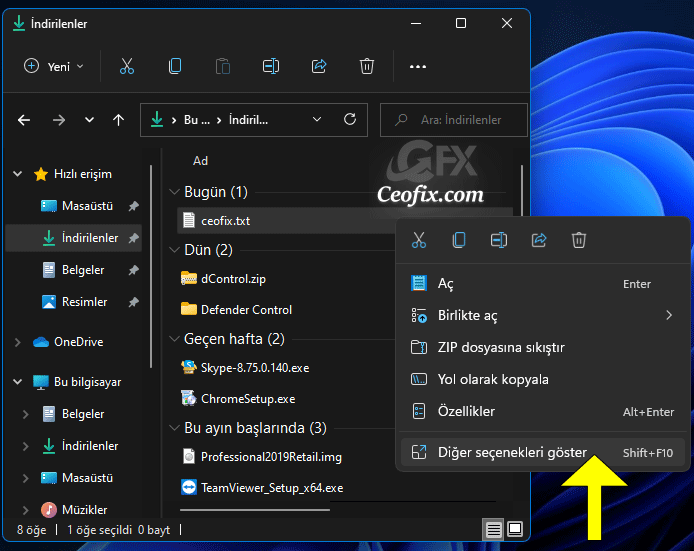
Task: Open Resimler in Hızlı erişim
Action: point(84,302)
